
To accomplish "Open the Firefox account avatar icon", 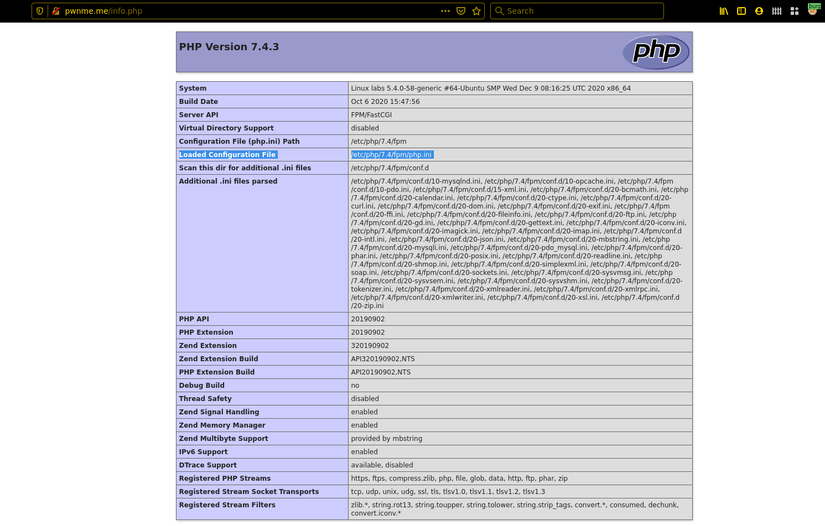I will (759, 11).
